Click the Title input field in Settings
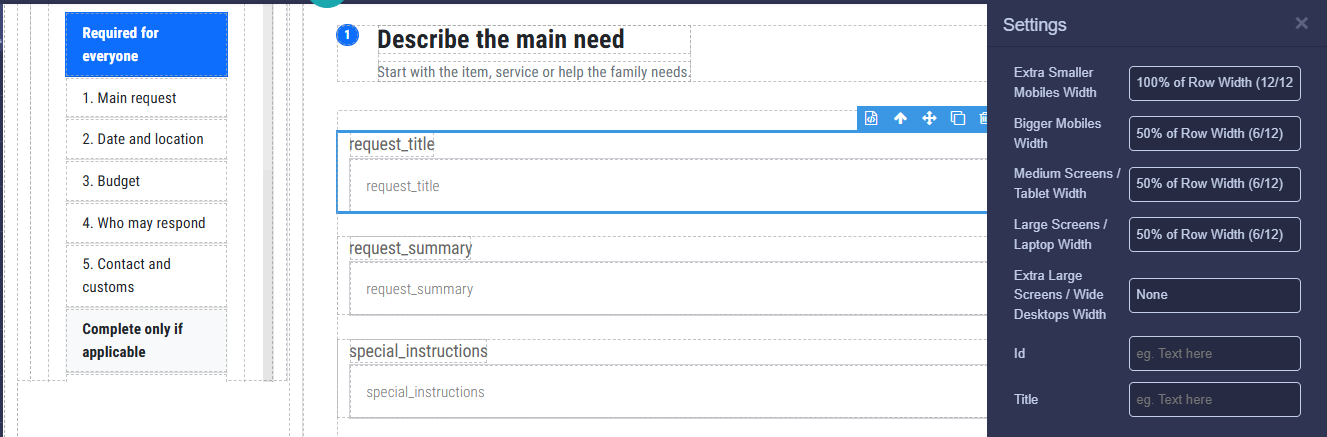This screenshot has height=437, width=1327. tap(1215, 399)
